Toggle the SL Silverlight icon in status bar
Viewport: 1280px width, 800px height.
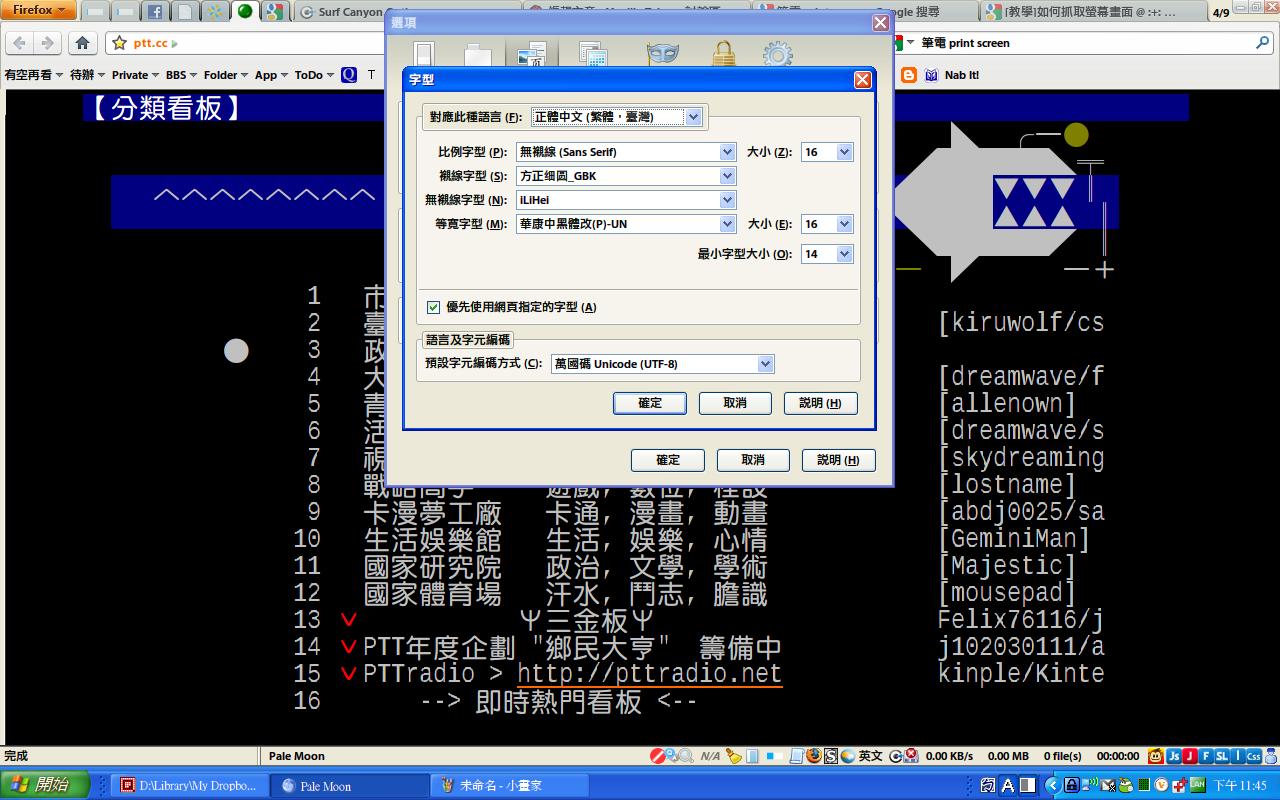point(1222,756)
